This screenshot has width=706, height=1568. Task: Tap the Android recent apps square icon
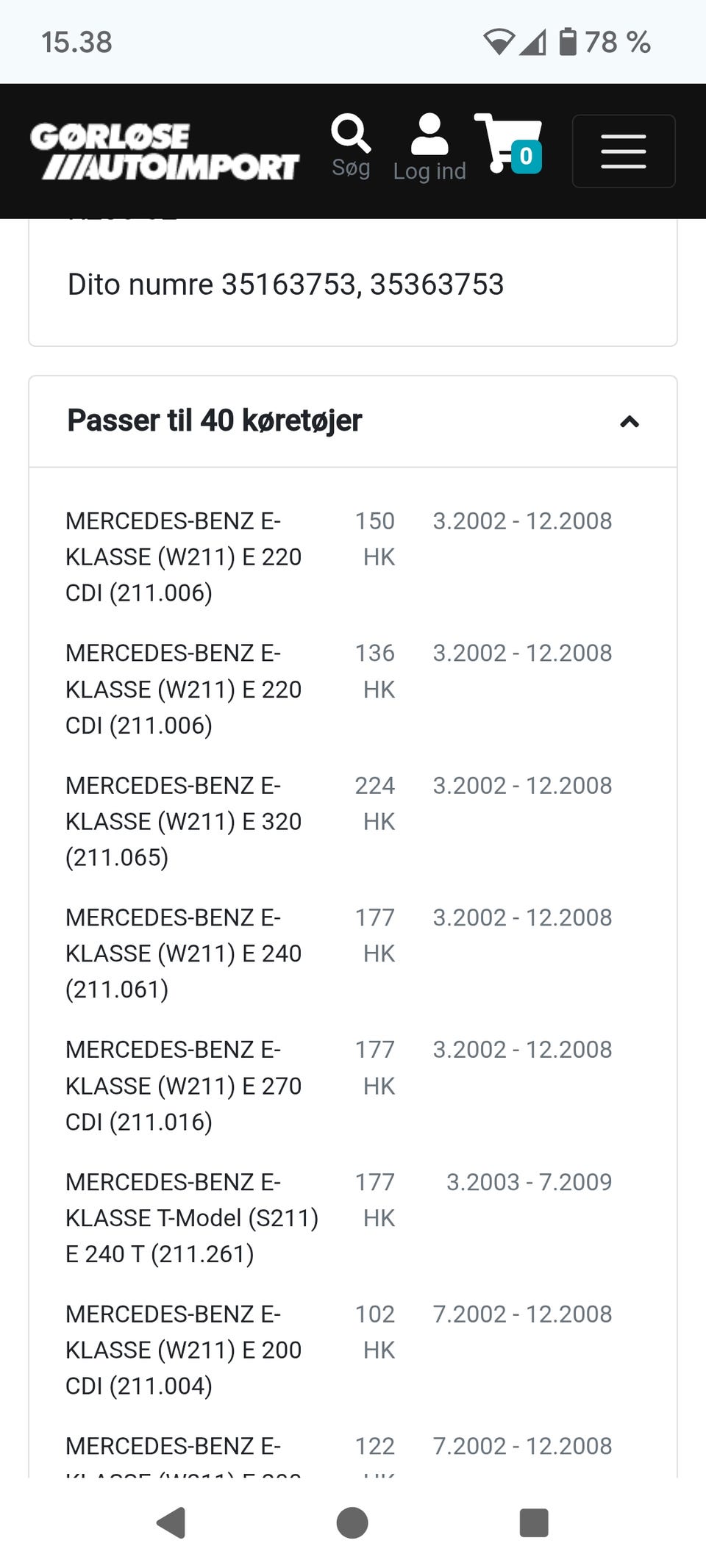[535, 1523]
